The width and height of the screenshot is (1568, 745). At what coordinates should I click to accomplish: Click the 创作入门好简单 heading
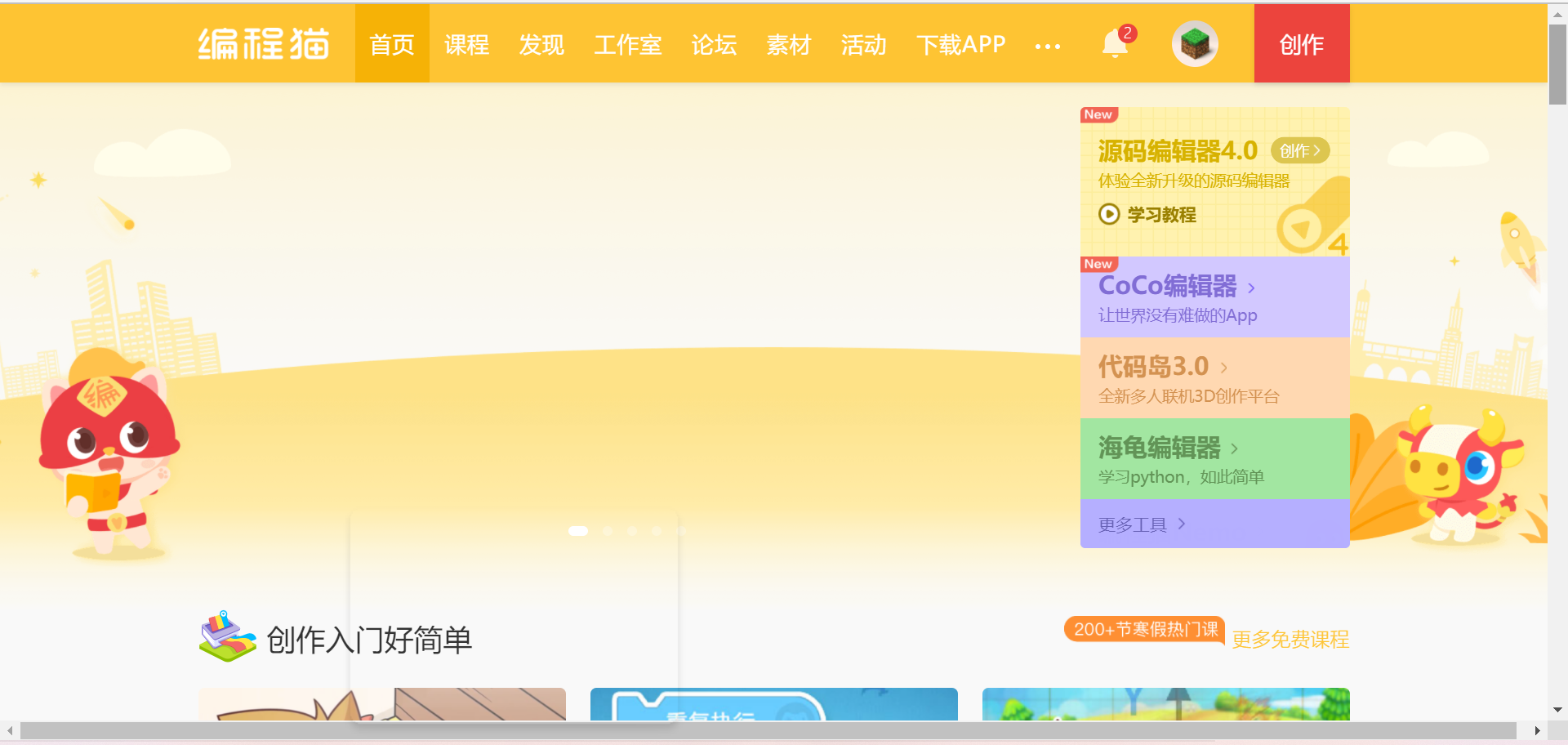[x=369, y=640]
